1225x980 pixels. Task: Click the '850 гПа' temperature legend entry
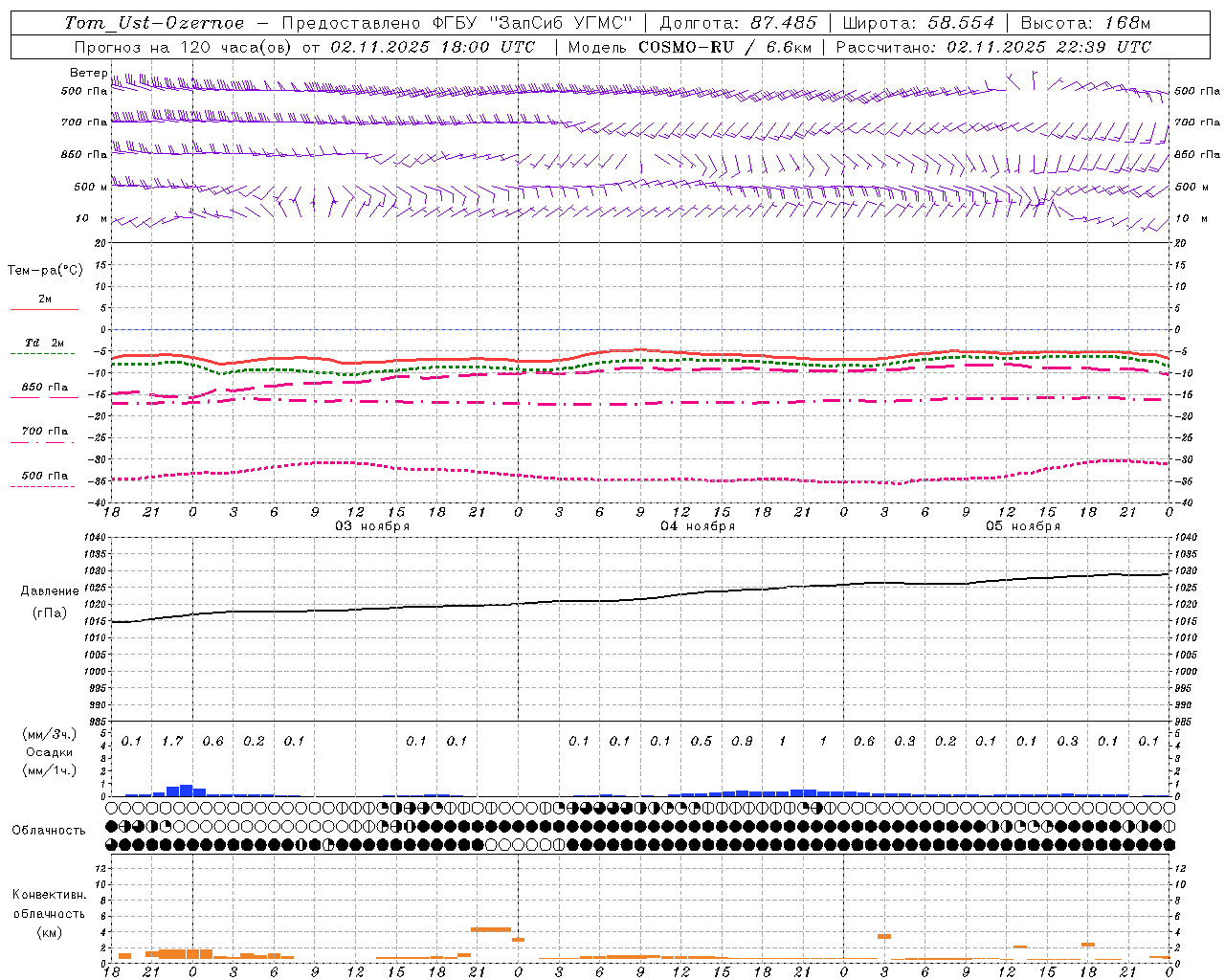[x=44, y=388]
